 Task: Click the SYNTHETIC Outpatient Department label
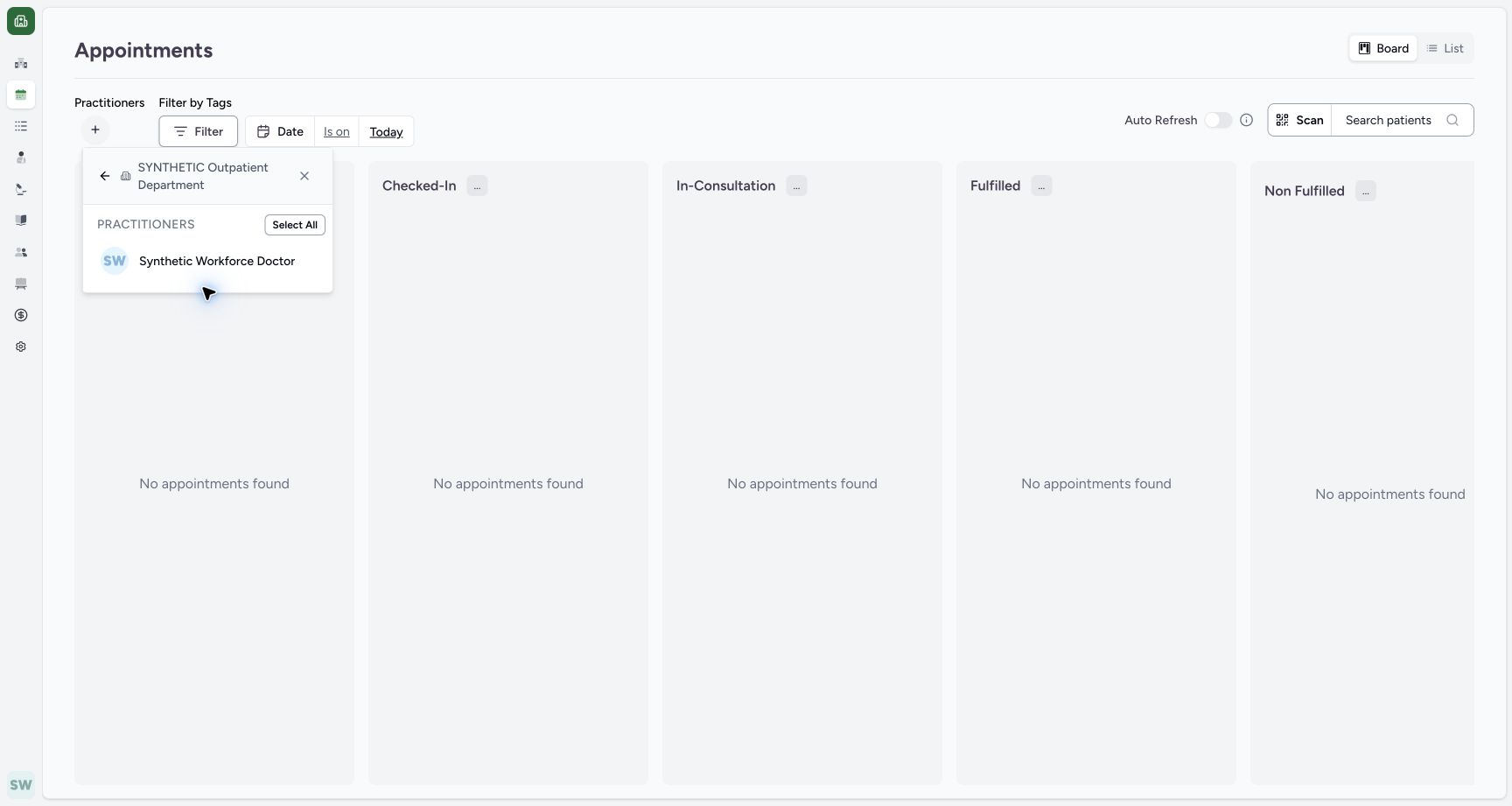[x=203, y=176]
